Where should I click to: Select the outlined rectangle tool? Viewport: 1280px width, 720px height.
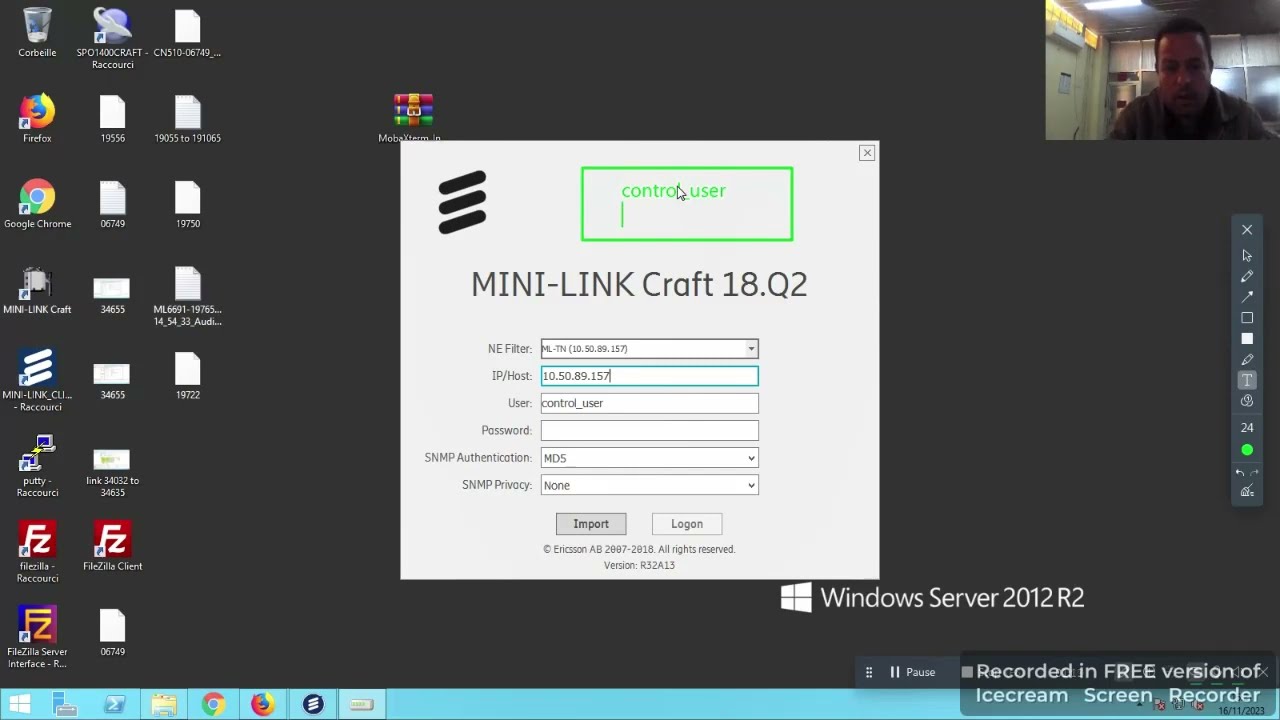[1247, 318]
